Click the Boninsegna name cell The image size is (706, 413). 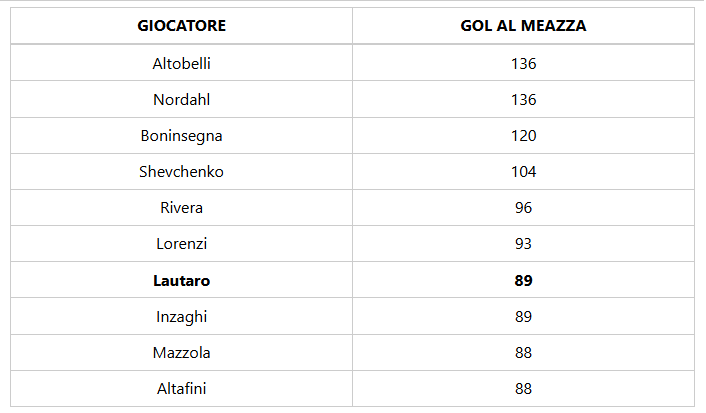(181, 136)
